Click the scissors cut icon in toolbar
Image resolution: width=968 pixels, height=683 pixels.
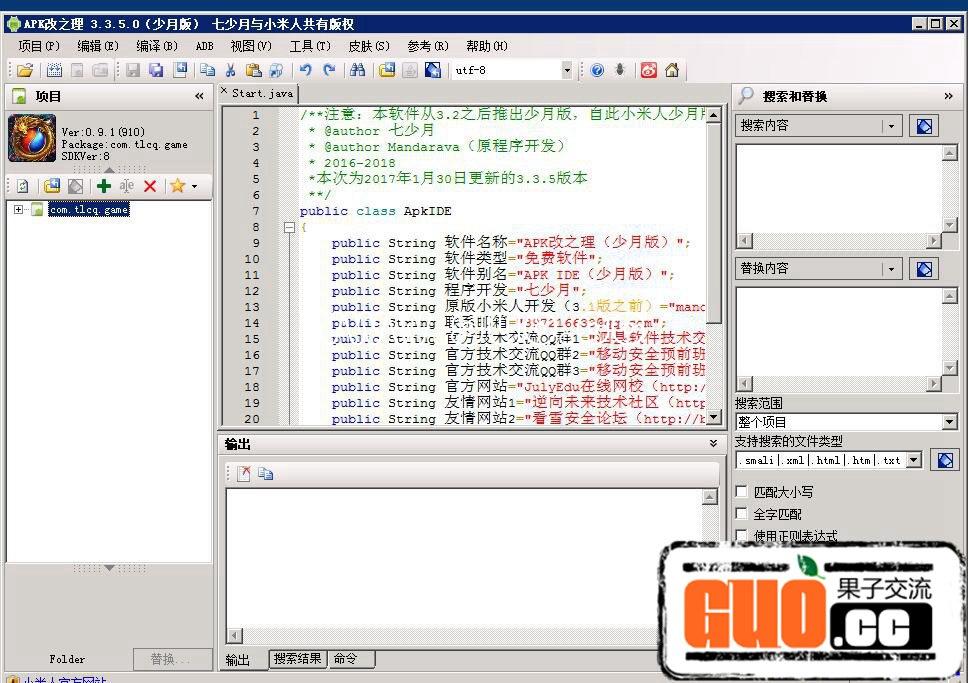coord(230,70)
